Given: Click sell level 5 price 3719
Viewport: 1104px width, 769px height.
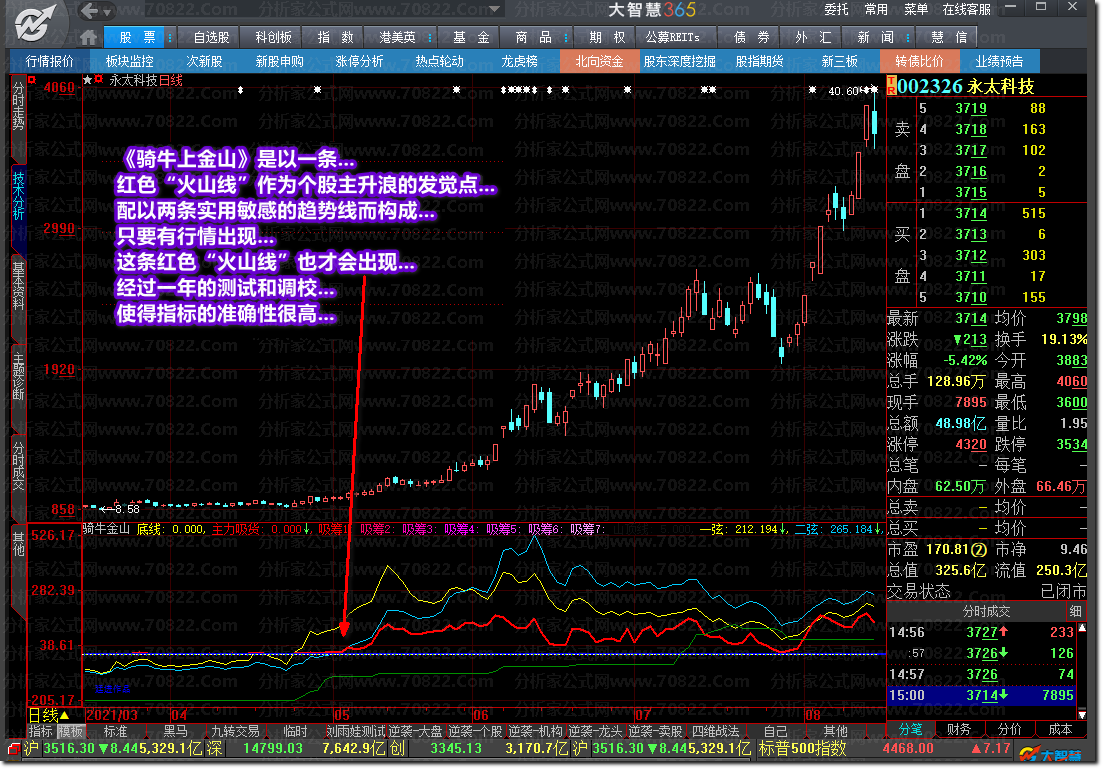Looking at the screenshot, I should [971, 108].
